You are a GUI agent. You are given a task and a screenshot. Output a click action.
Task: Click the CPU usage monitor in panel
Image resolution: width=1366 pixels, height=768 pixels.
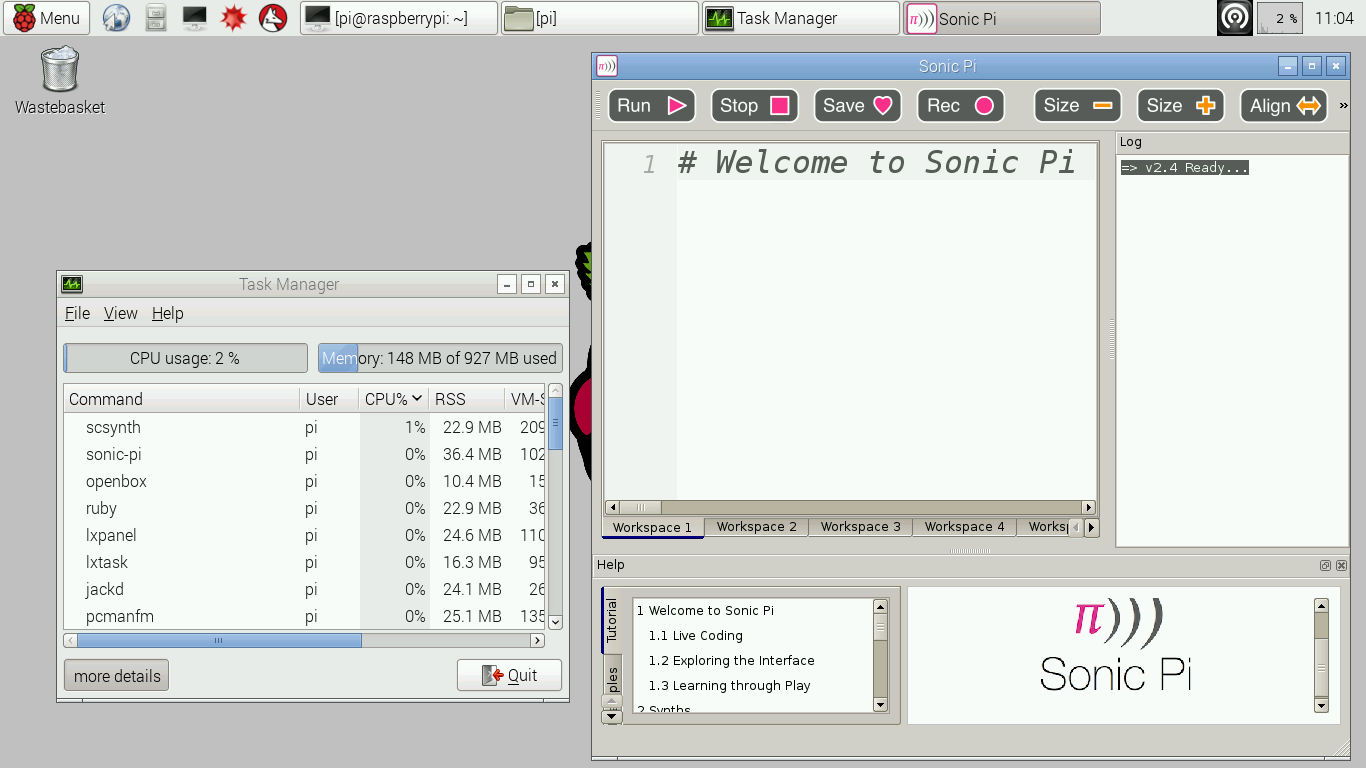(x=1280, y=18)
